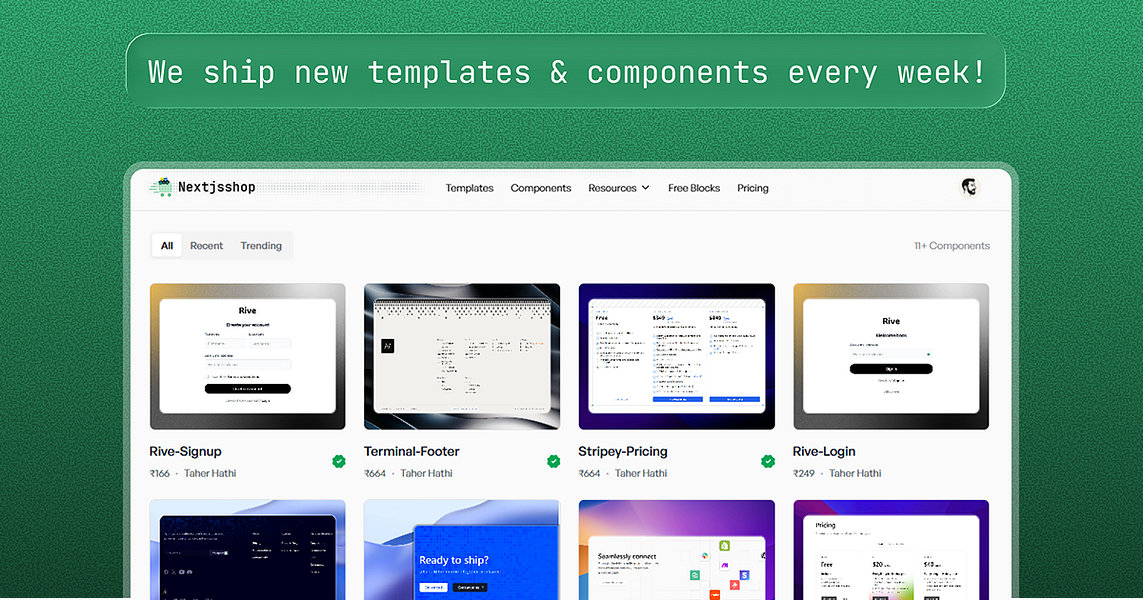Navigate to the Pricing page
This screenshot has height=600, width=1143.
click(x=753, y=188)
